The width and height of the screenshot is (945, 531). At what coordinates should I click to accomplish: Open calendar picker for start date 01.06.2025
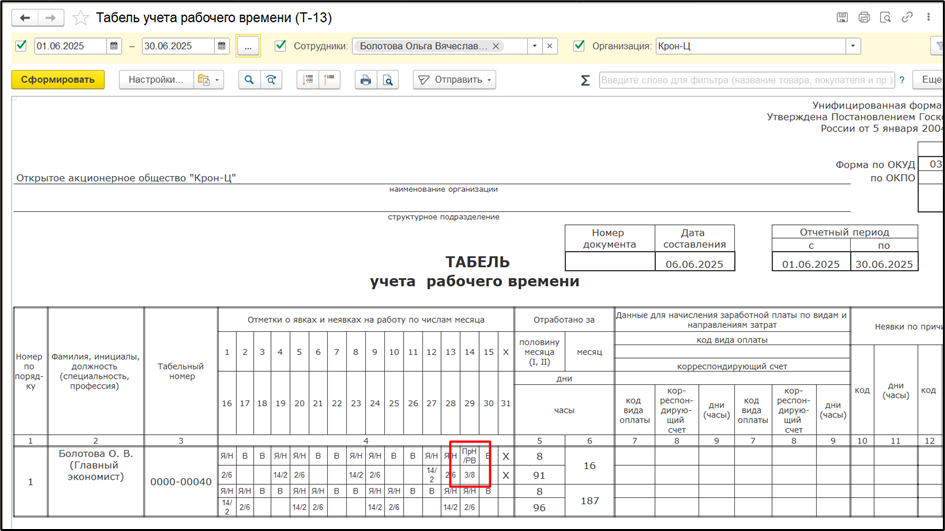(114, 46)
